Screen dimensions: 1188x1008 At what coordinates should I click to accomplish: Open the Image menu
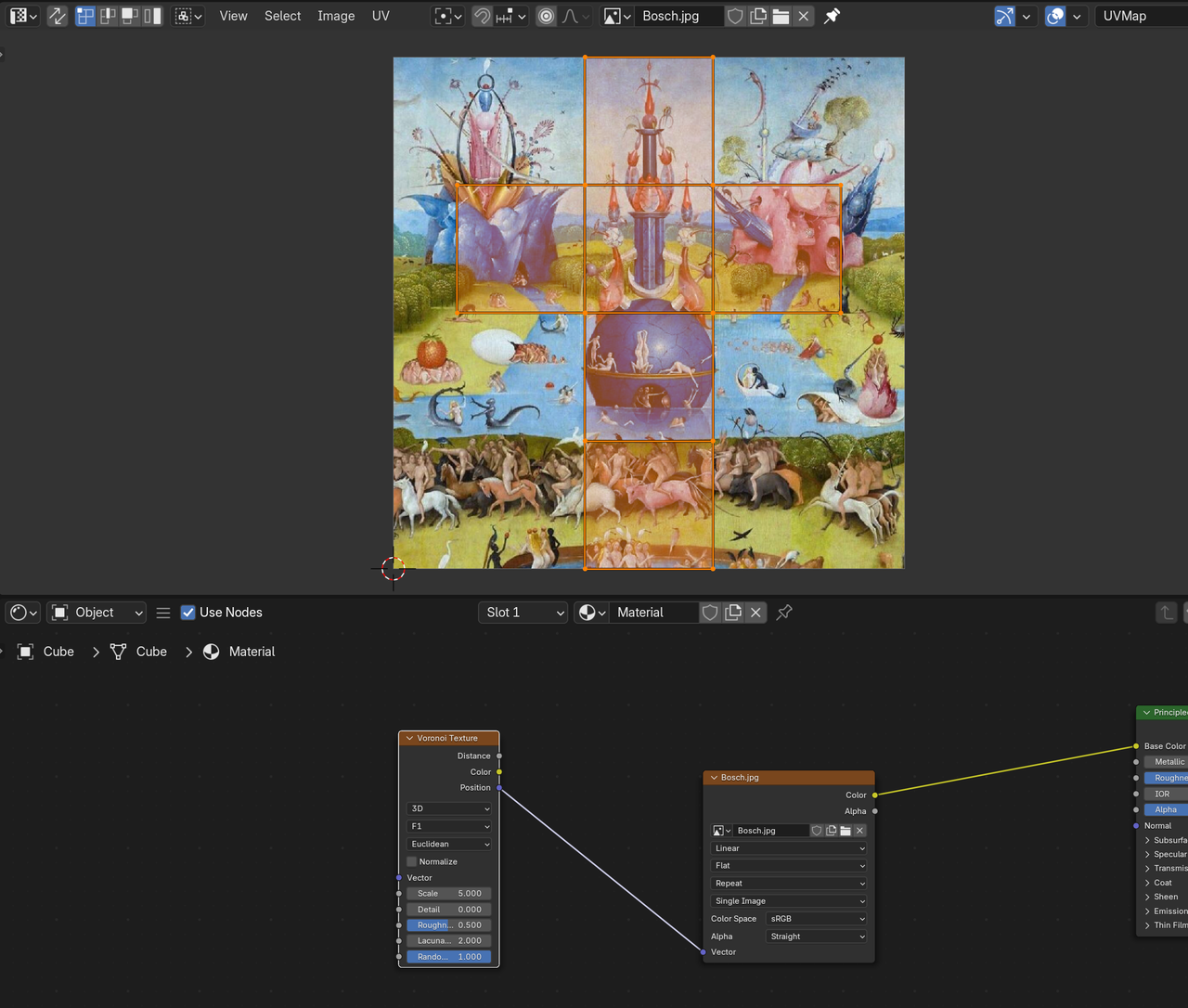[336, 16]
